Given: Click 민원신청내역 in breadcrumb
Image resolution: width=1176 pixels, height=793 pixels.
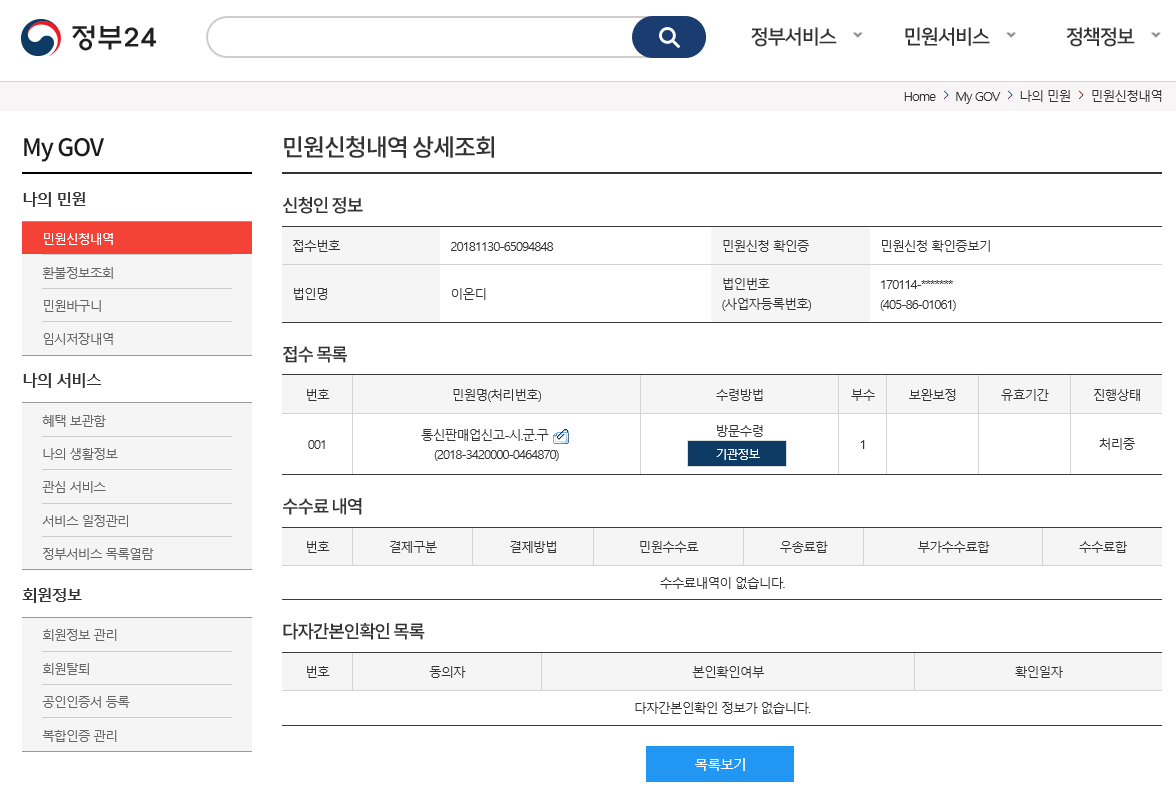Looking at the screenshot, I should tap(1126, 96).
